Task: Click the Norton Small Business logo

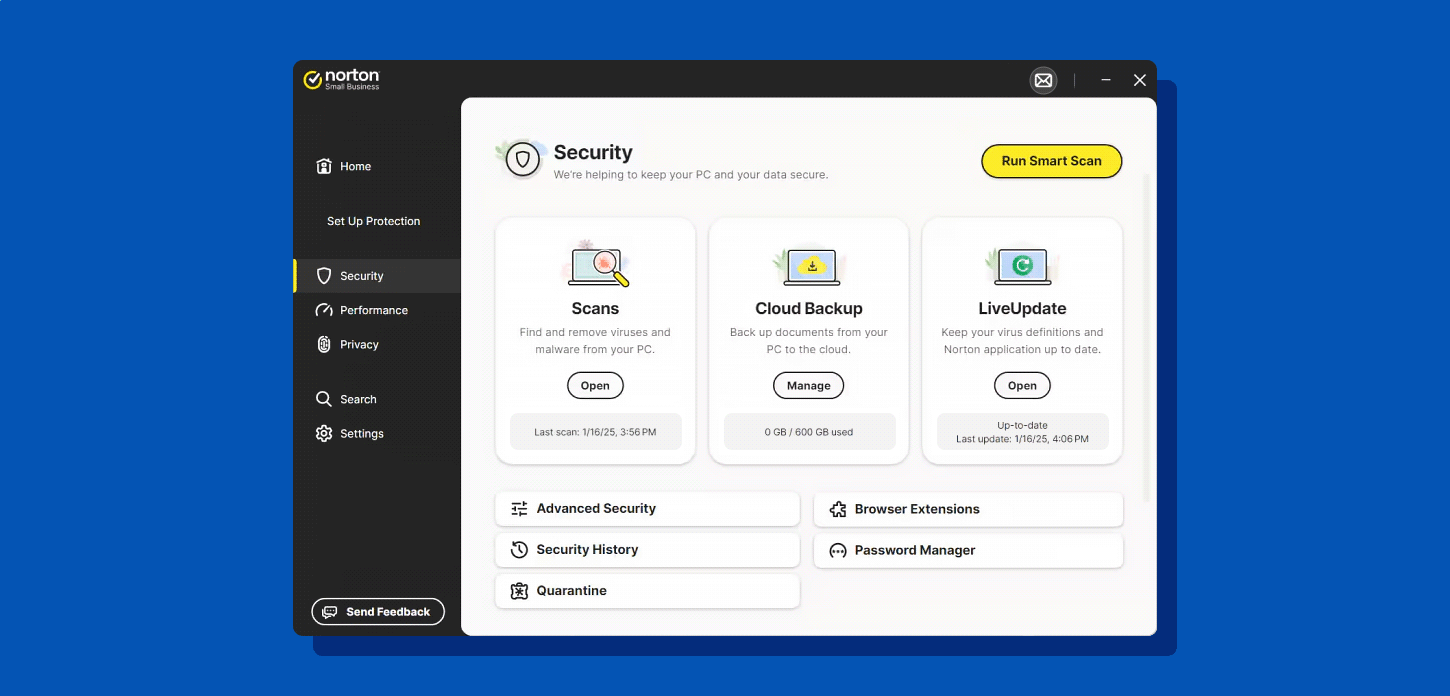Action: point(341,79)
